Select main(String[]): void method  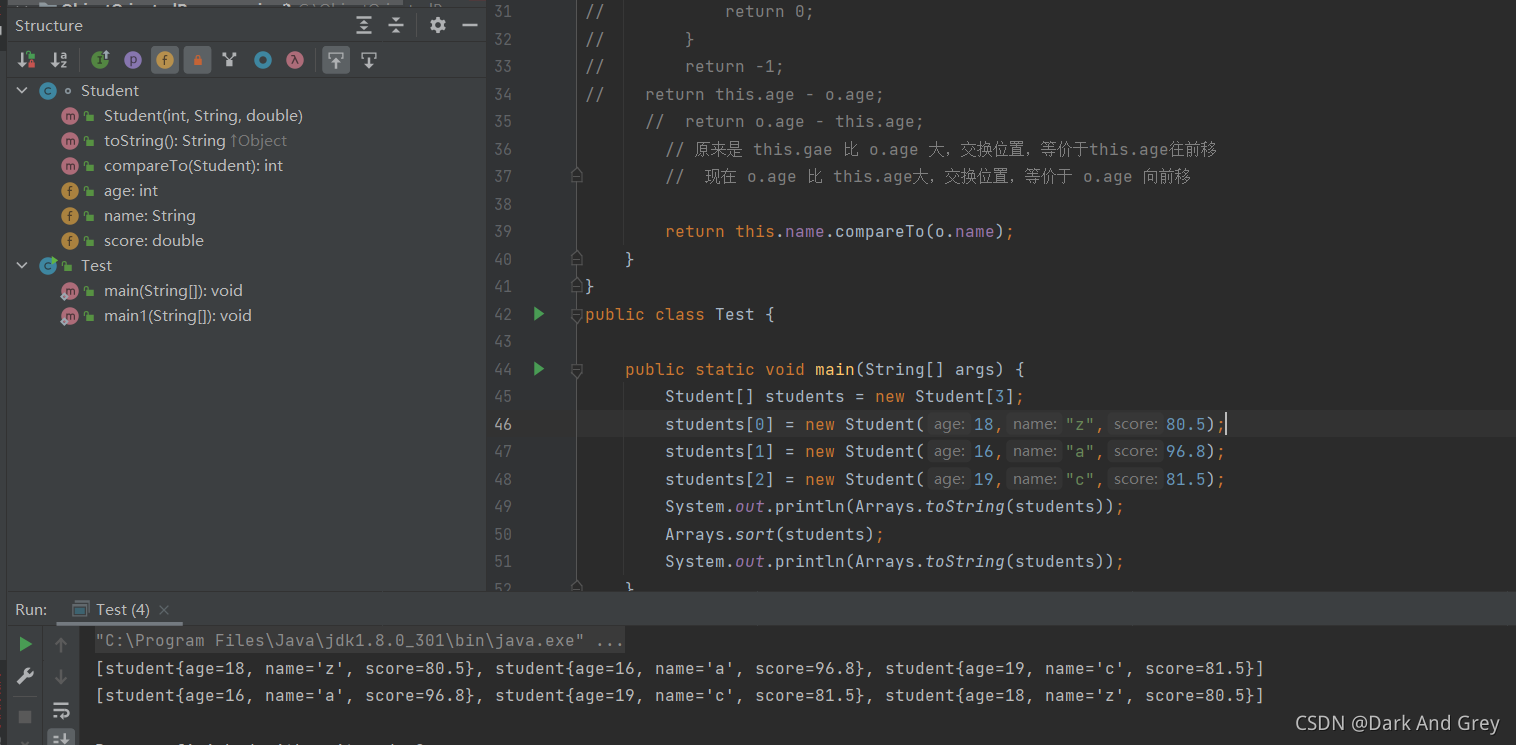point(173,291)
